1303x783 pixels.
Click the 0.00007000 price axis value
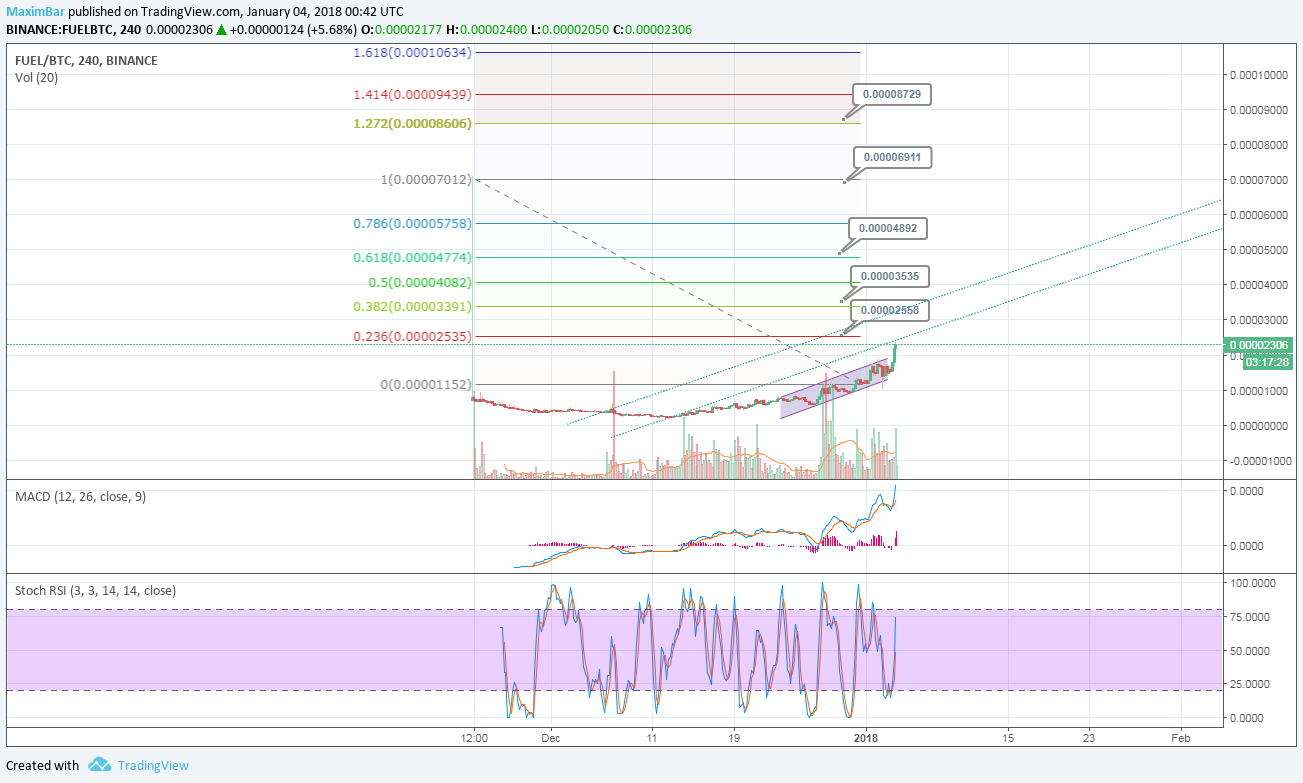pyautogui.click(x=1260, y=179)
